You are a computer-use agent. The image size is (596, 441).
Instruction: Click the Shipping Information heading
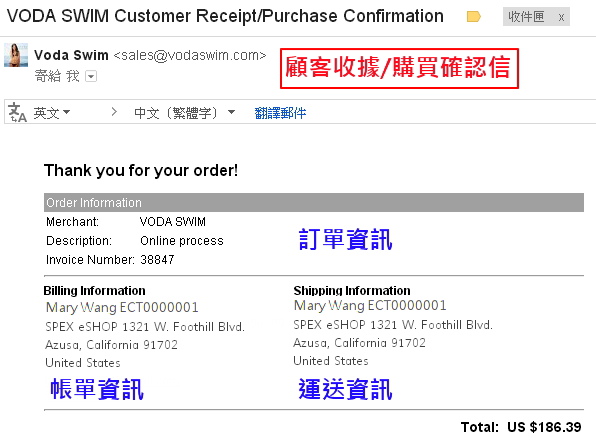click(x=352, y=290)
